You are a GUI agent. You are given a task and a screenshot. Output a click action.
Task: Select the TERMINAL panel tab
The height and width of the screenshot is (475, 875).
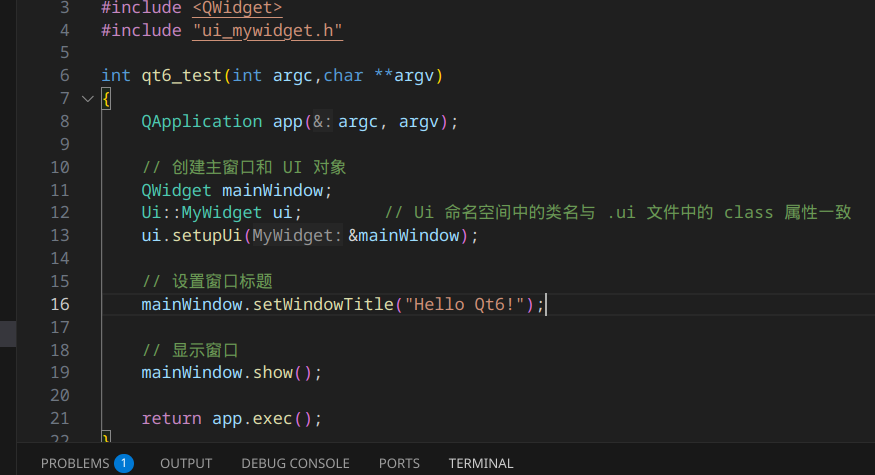pyautogui.click(x=481, y=463)
